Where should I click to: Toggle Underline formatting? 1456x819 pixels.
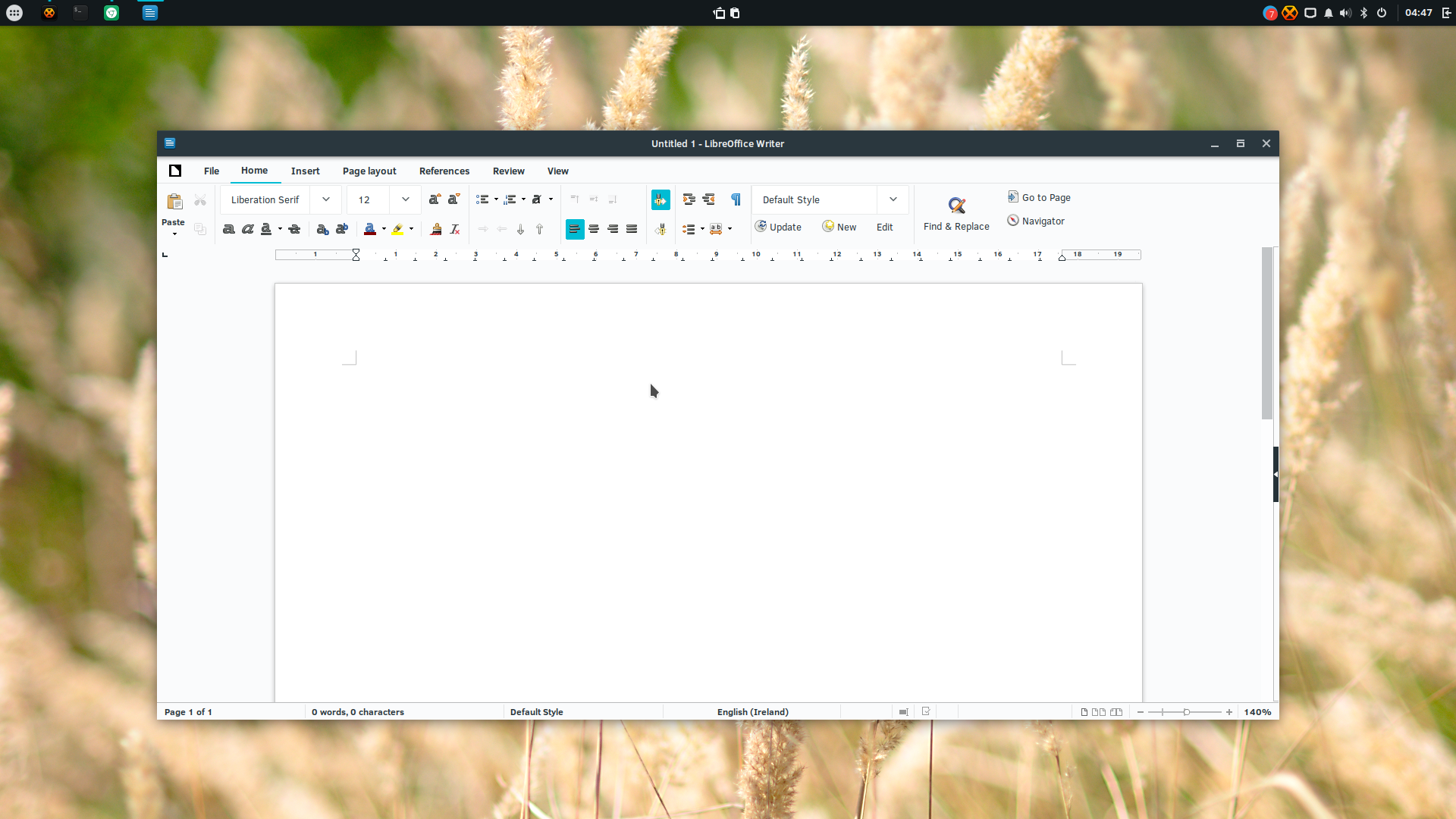click(266, 229)
